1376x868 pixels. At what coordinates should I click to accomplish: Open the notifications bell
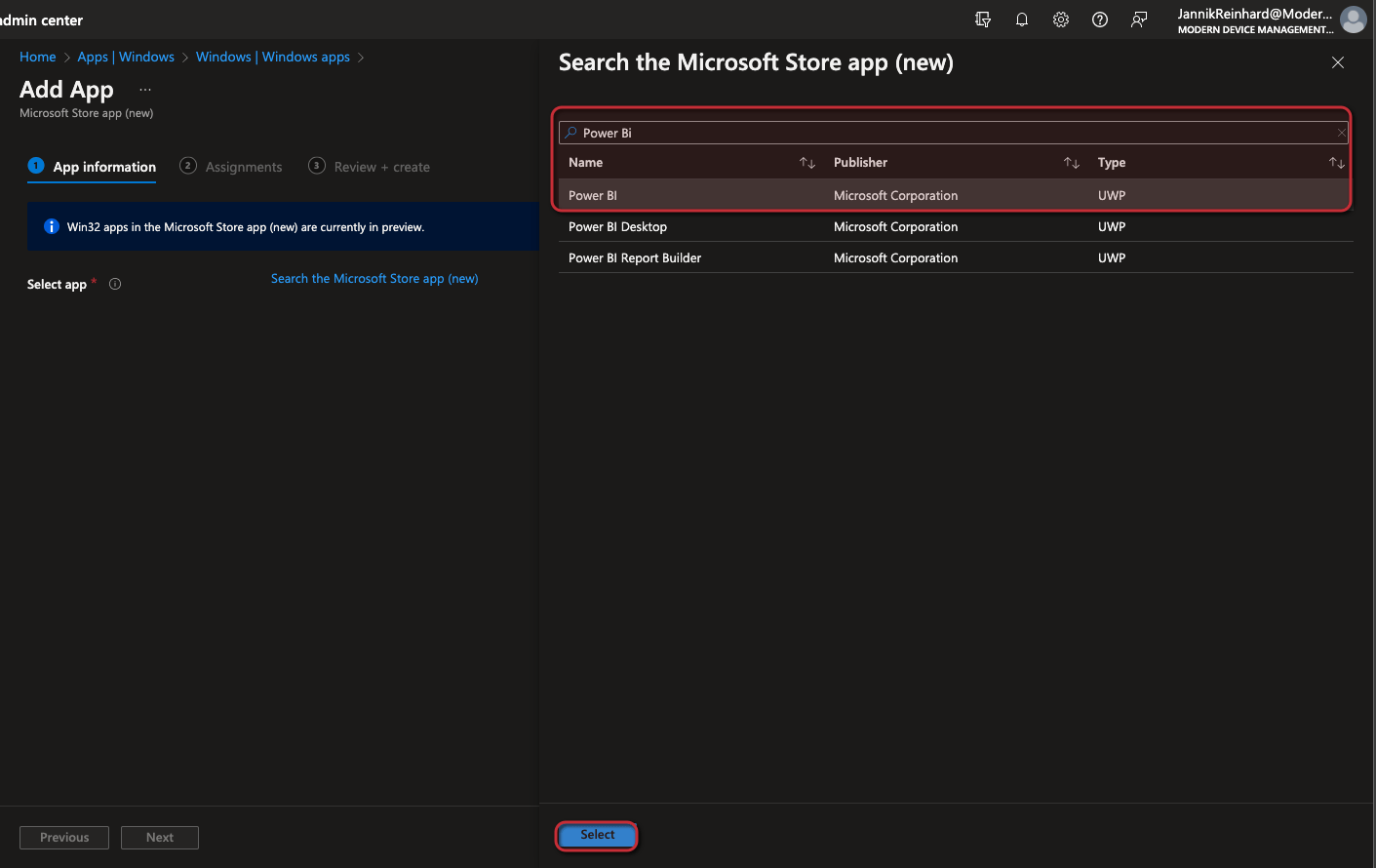tap(1022, 20)
